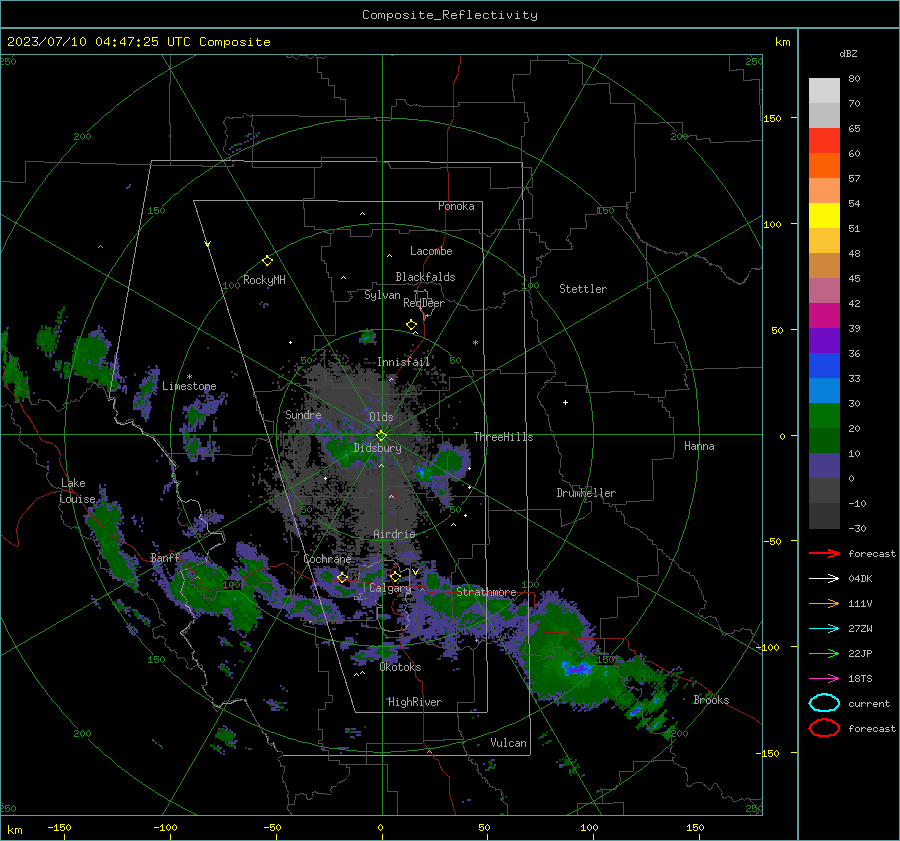This screenshot has height=841, width=900.
Task: Click the cyan 27ZW arrow in legend
Action: (x=824, y=628)
